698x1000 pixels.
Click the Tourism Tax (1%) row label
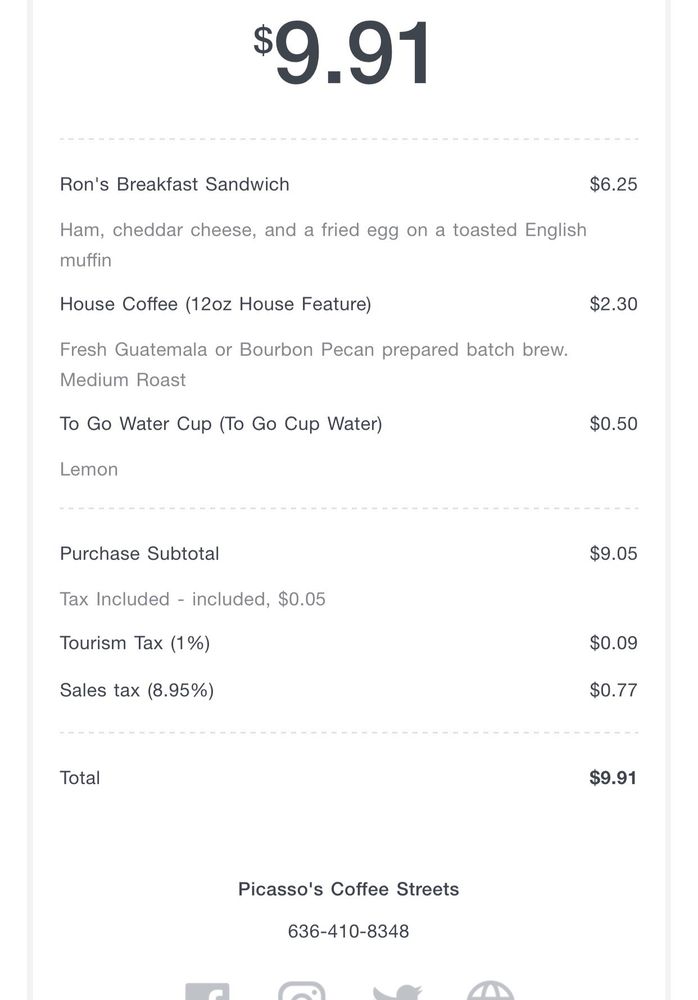click(135, 643)
